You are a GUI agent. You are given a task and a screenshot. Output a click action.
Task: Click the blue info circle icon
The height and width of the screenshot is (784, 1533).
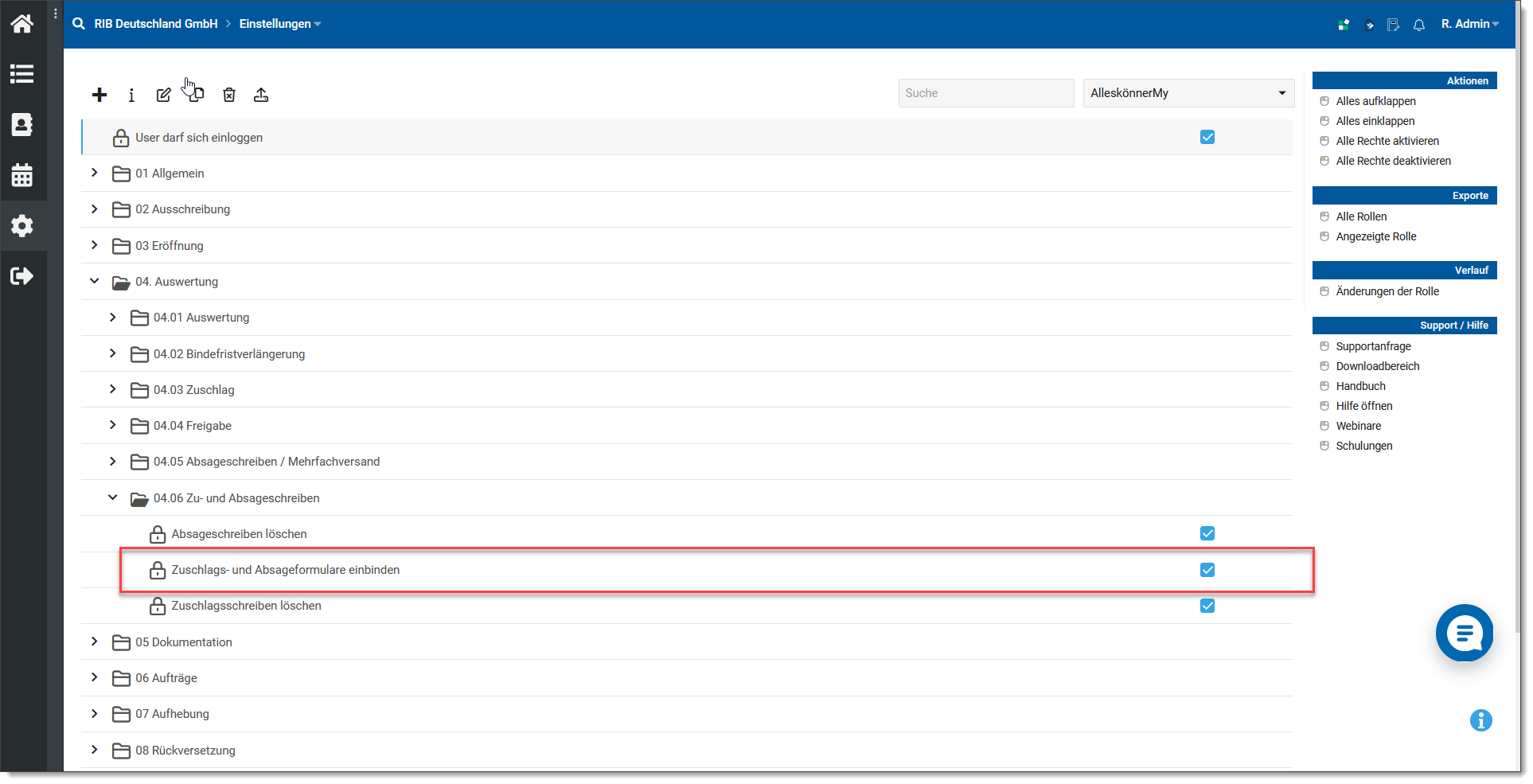click(x=1481, y=720)
